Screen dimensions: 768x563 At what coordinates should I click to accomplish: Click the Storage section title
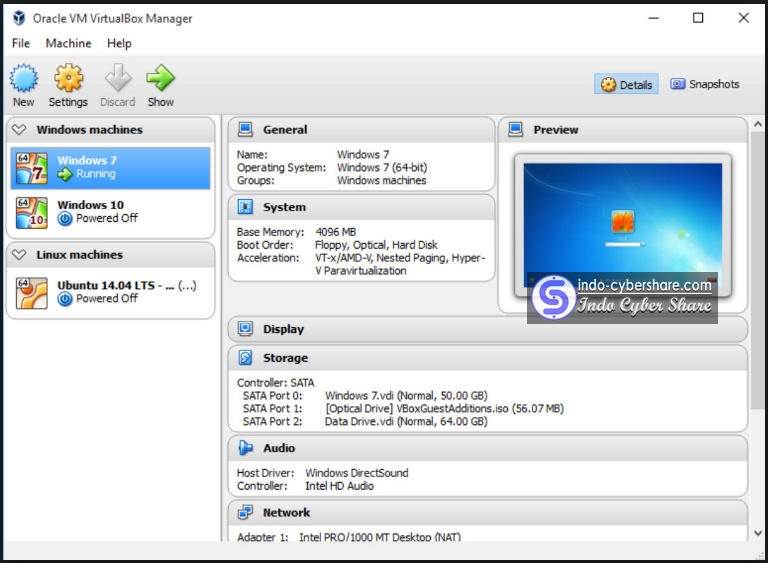click(286, 358)
